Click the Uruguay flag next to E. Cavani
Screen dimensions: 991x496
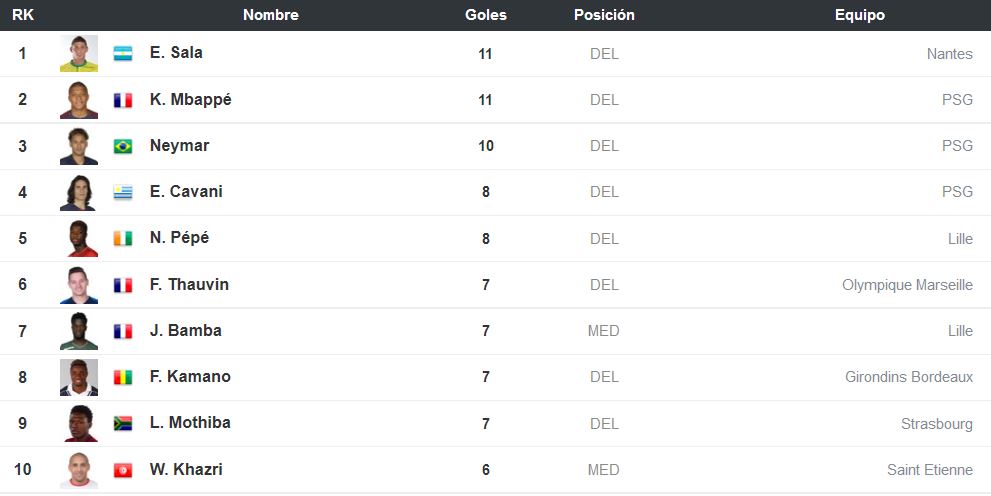point(123,192)
